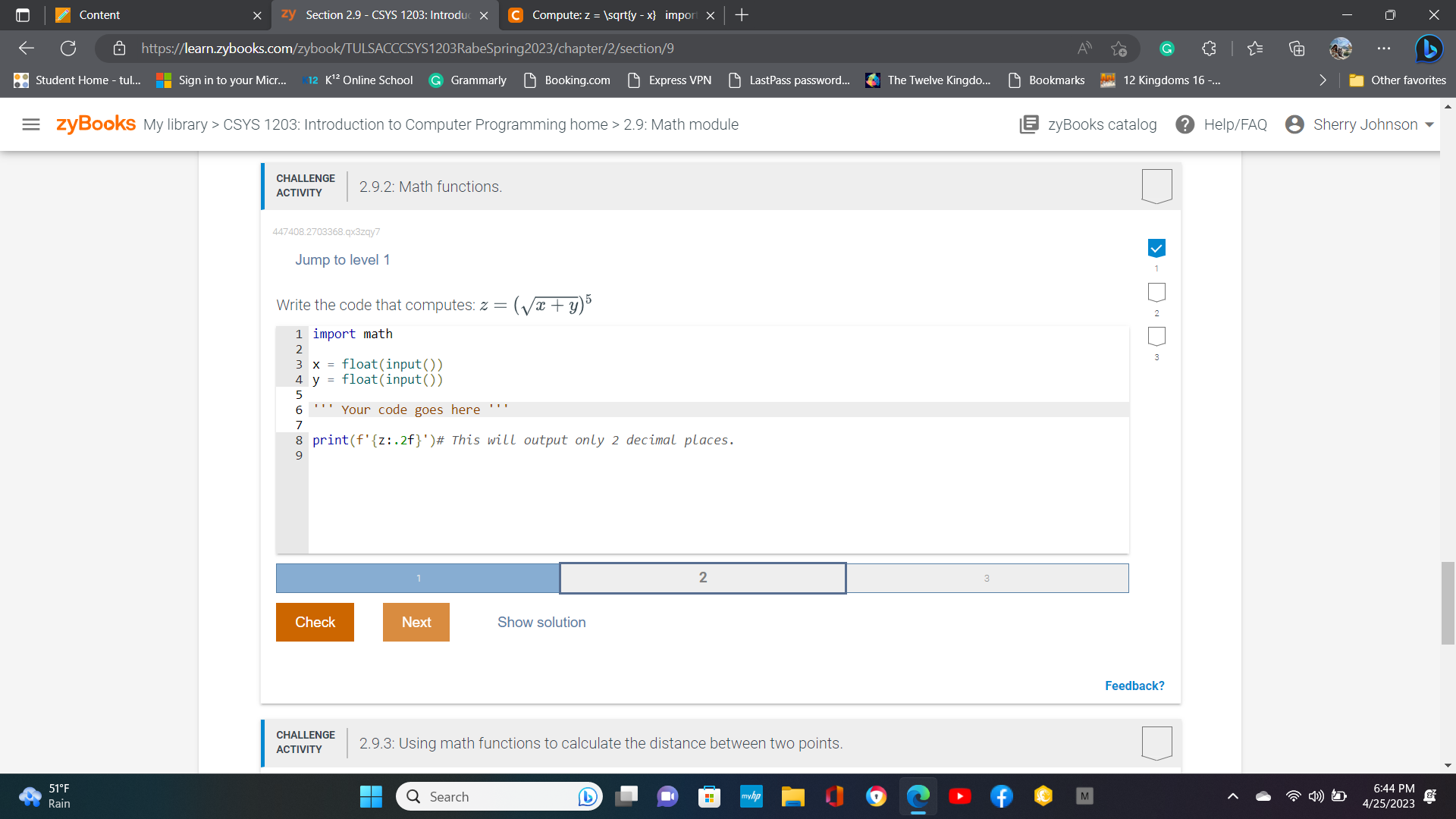Viewport: 1456px width, 819px height.
Task: Open the zyBooks navigation hamburger menu
Action: [x=30, y=124]
